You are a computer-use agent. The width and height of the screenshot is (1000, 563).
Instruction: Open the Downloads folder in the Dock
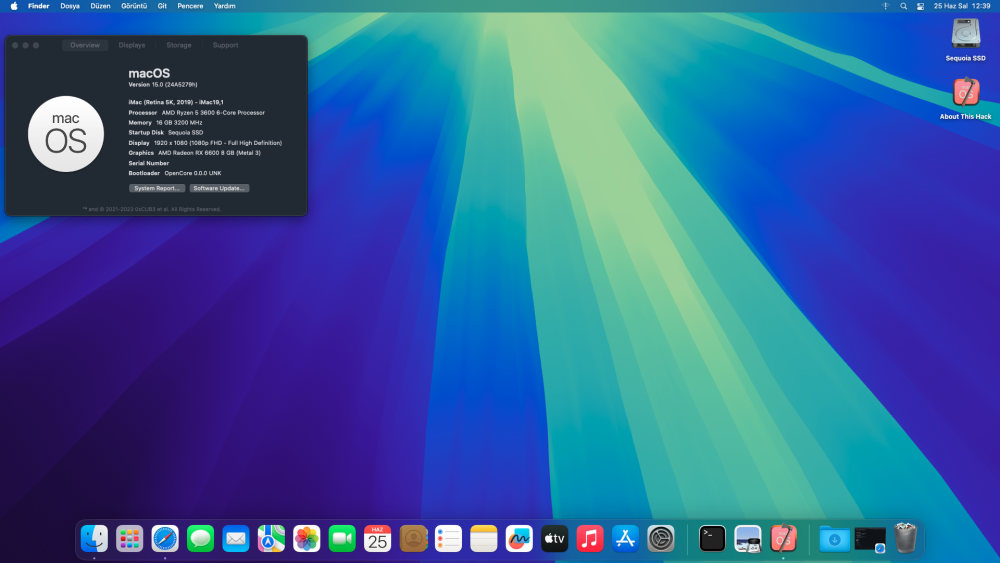coord(834,539)
